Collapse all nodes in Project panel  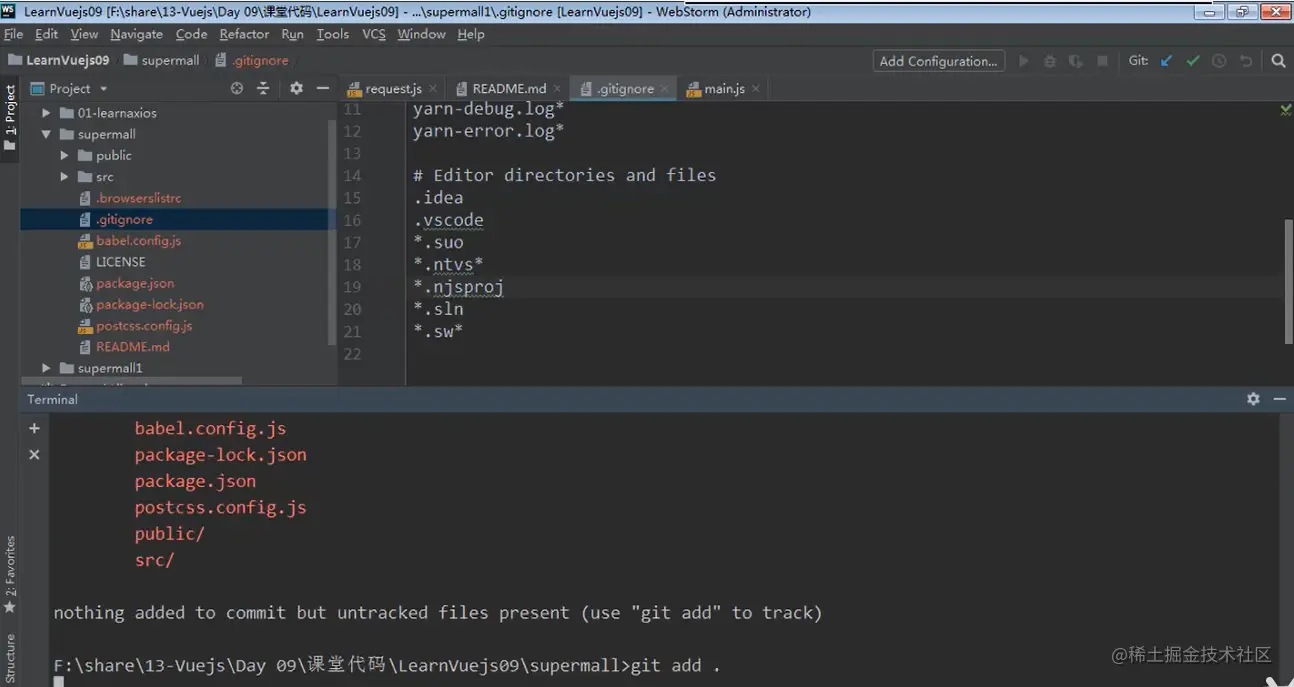tap(263, 88)
